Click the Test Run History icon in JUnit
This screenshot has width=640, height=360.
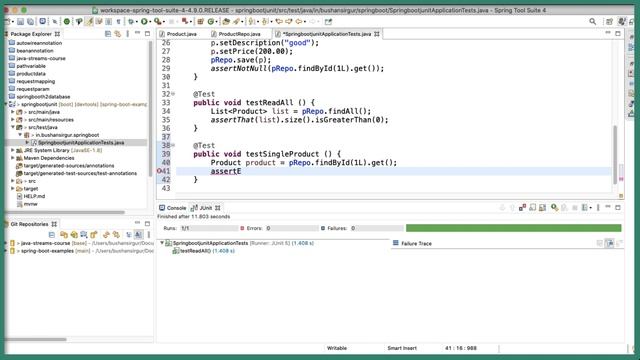tap(585, 207)
